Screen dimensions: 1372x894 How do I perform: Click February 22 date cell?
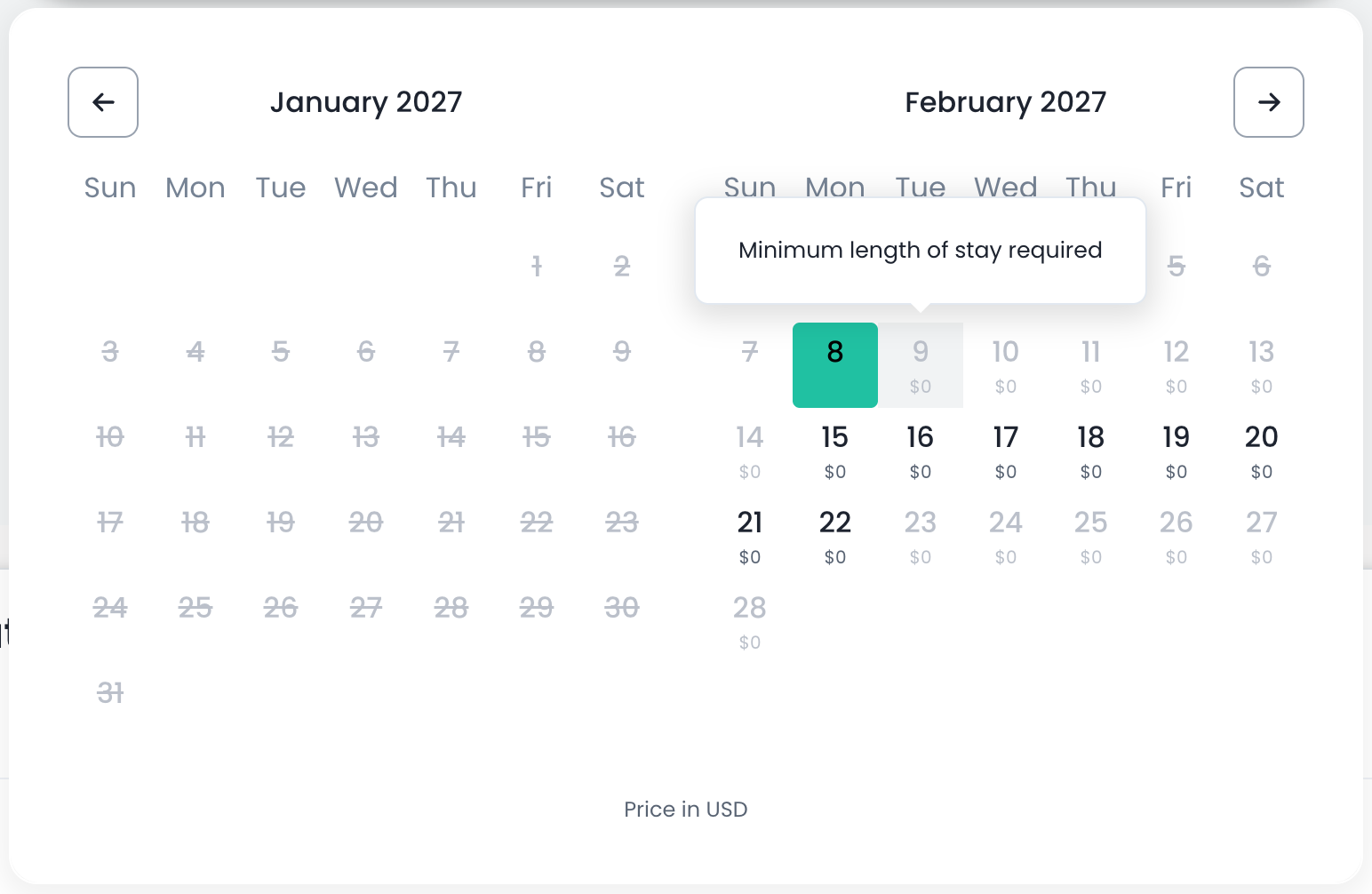(x=835, y=535)
